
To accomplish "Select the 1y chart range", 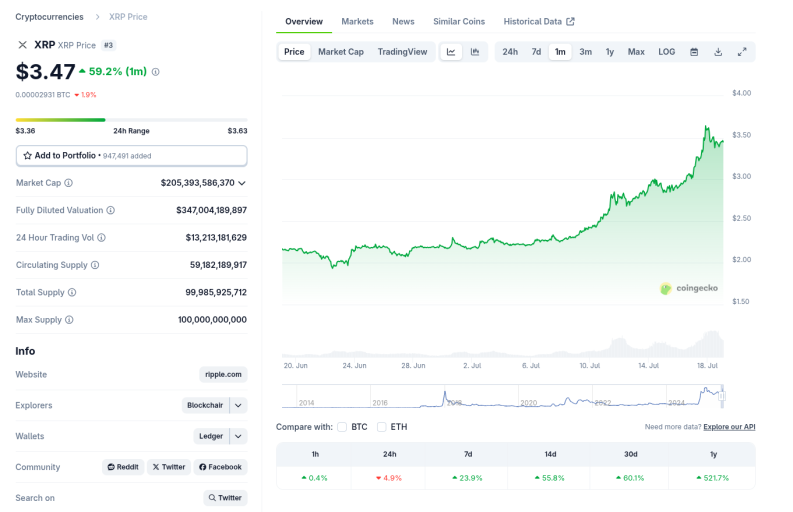I will tap(609, 52).
